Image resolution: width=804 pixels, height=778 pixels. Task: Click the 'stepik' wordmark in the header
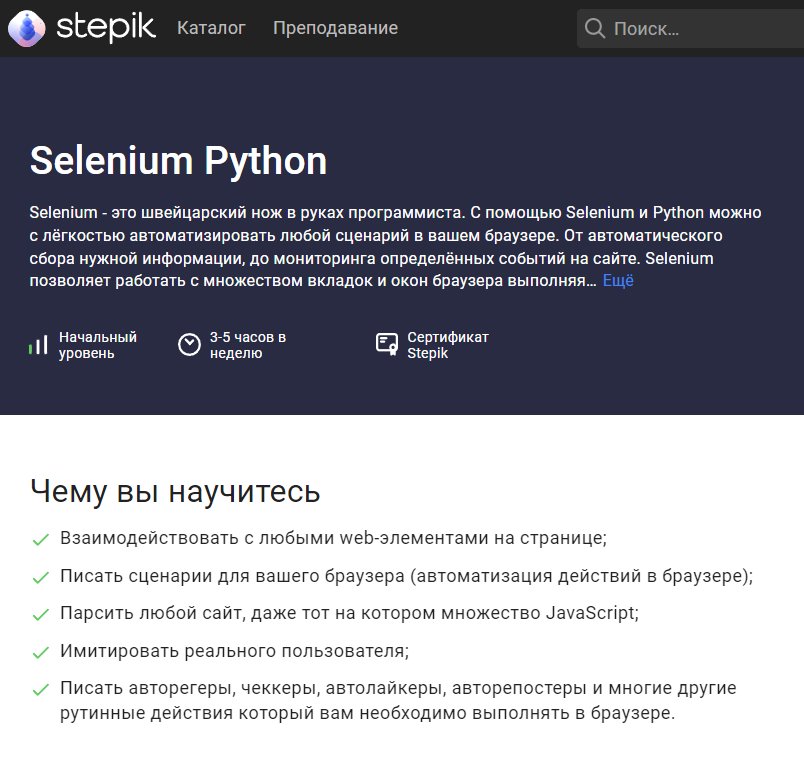pos(106,28)
